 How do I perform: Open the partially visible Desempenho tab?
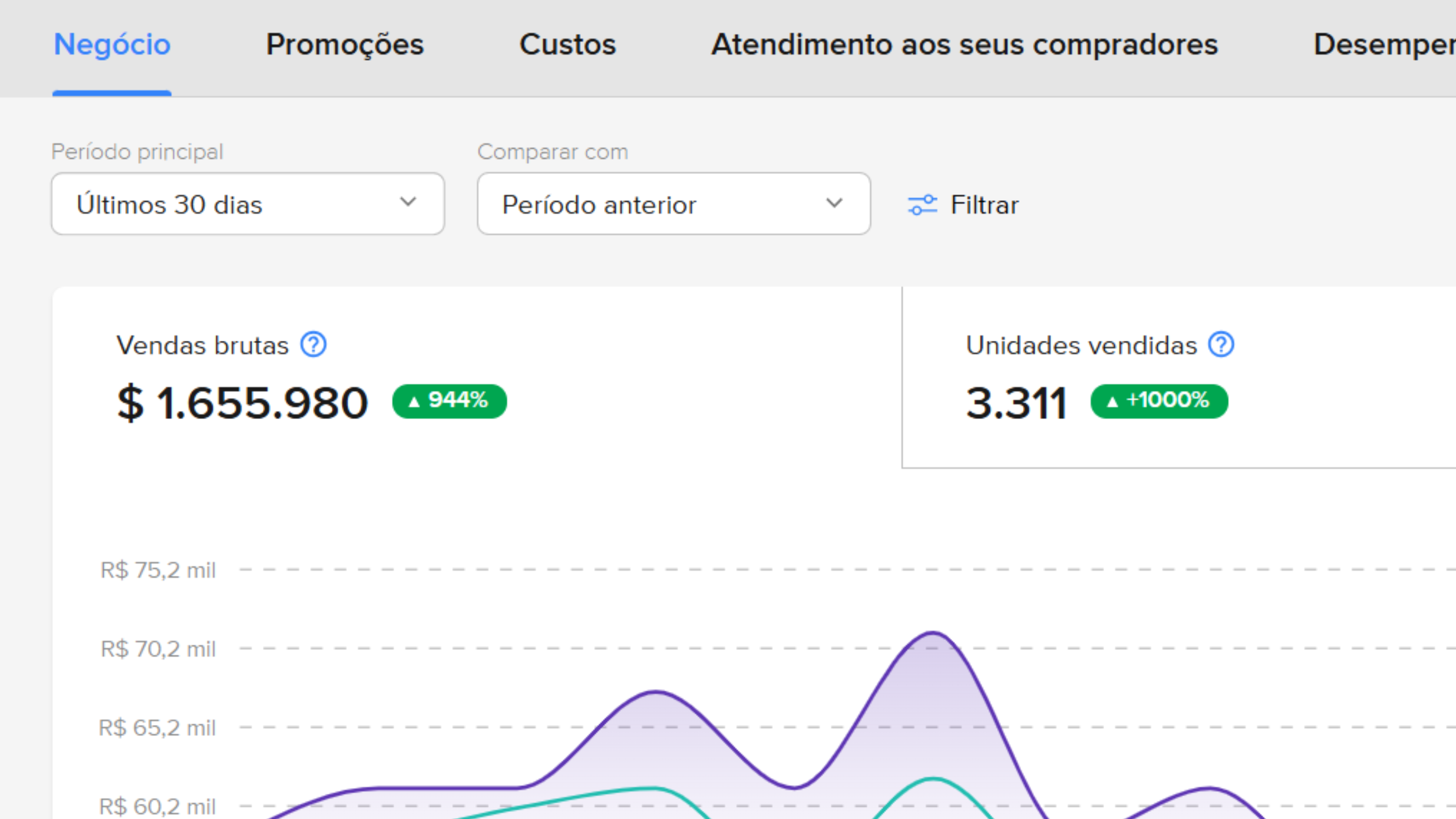[x=1385, y=44]
